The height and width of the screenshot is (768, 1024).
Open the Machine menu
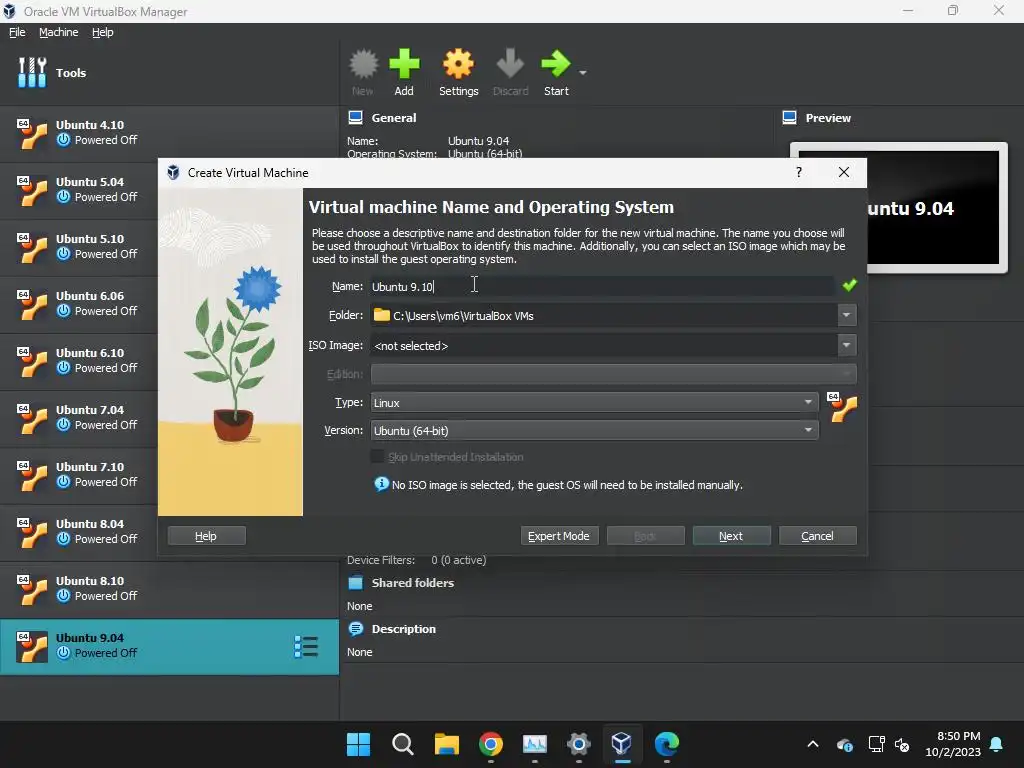(58, 32)
